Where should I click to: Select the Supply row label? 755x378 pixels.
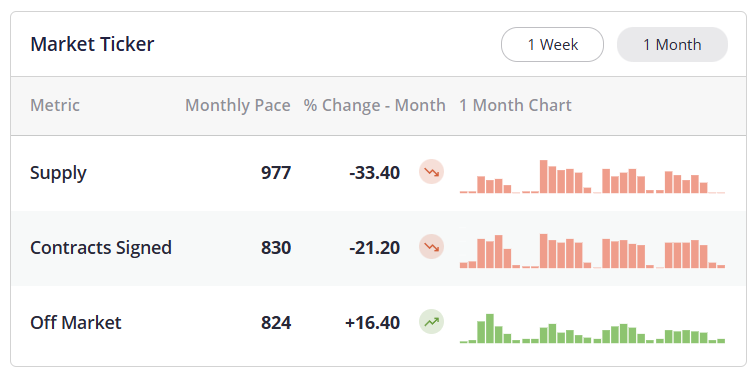(58, 173)
